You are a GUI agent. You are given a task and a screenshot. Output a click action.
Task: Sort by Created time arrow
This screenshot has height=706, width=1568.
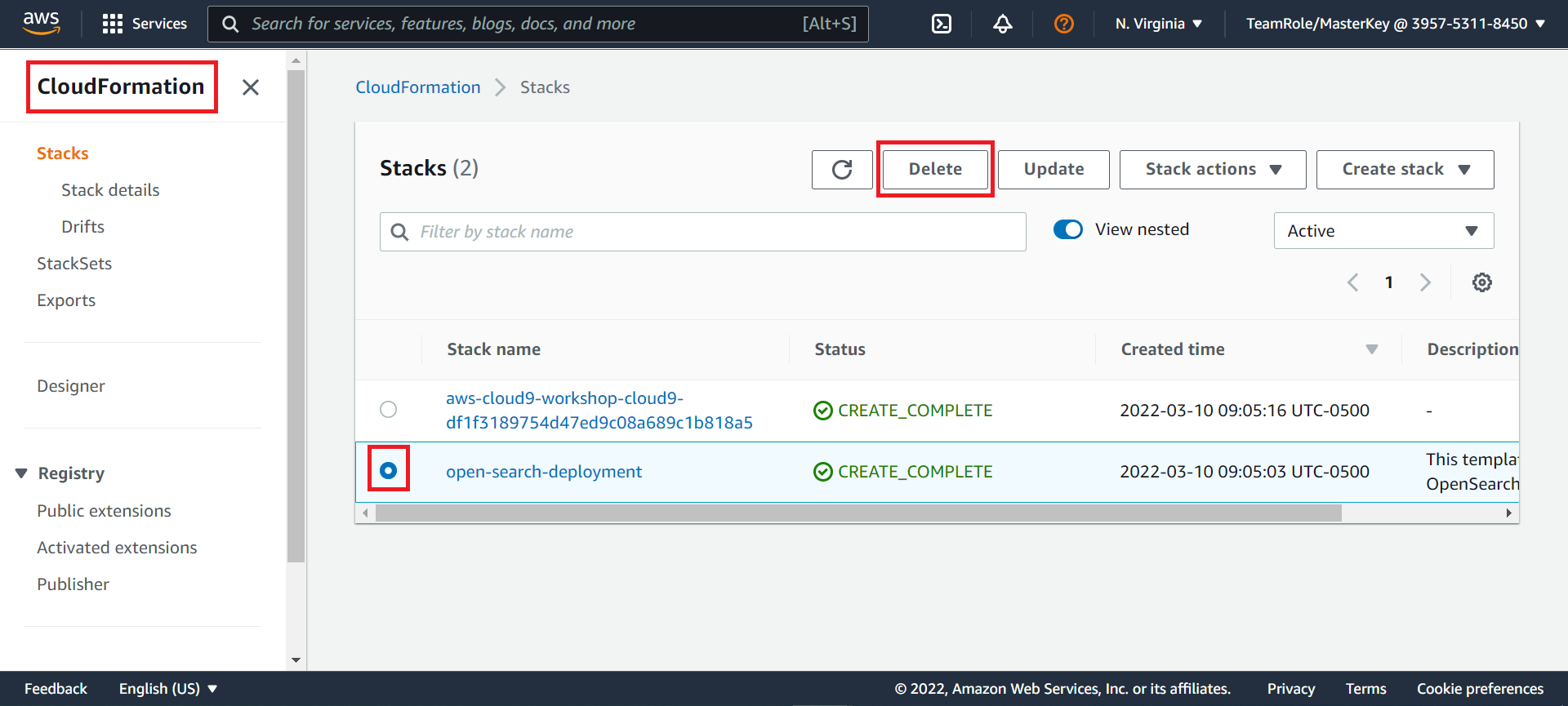point(1372,349)
